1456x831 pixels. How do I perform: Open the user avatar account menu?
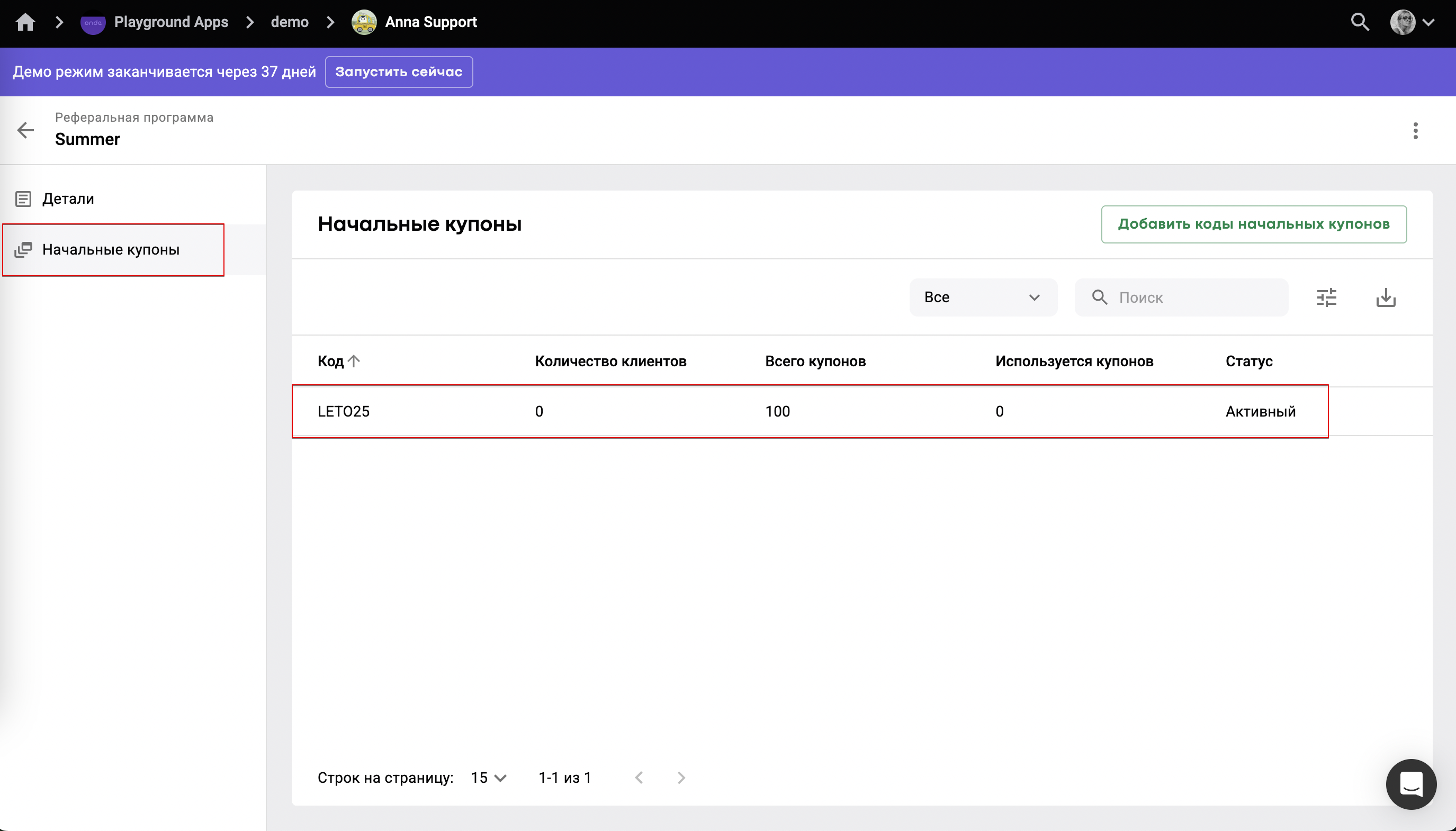pos(1412,22)
